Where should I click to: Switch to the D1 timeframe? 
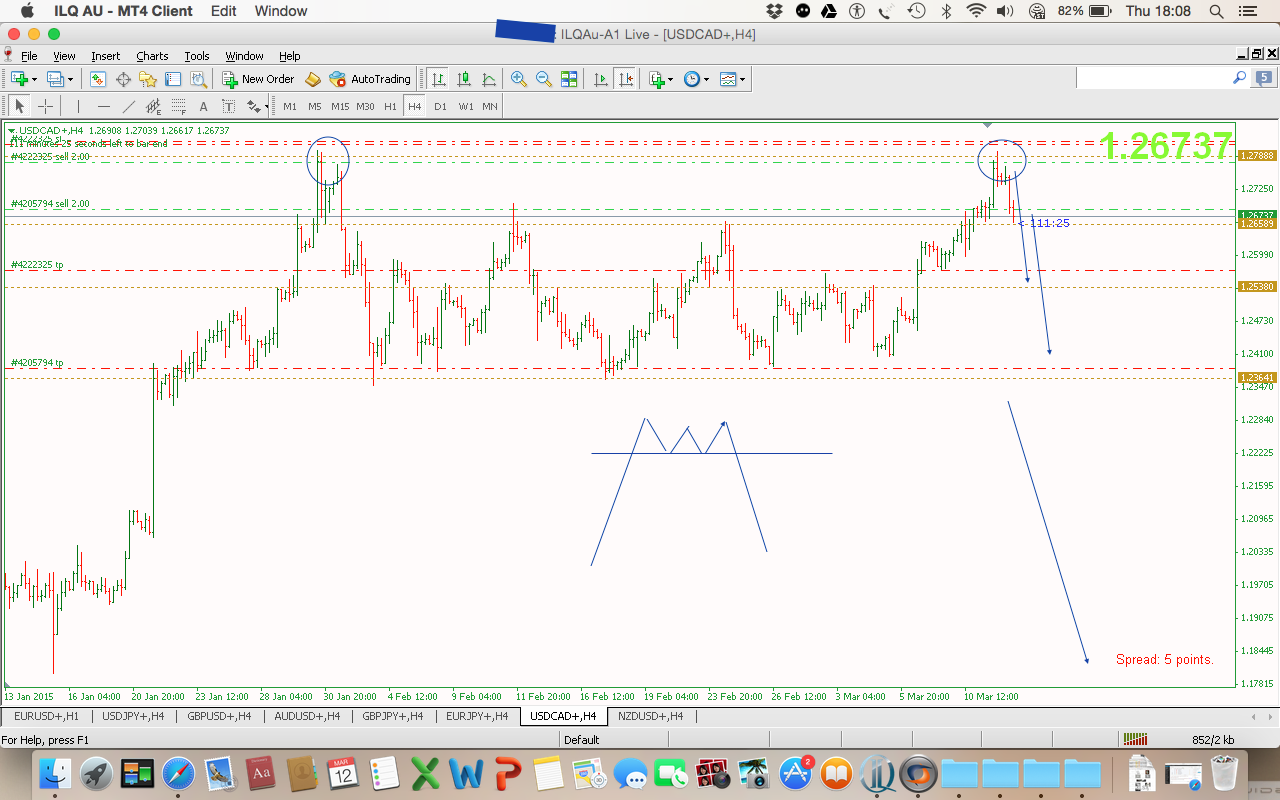(x=442, y=106)
